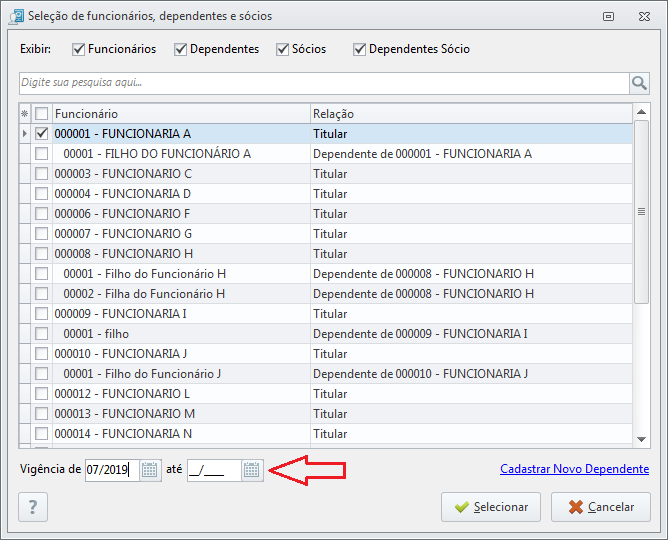This screenshot has width=668, height=540.
Task: Check Filho do Funcionário H checkbox
Action: (x=41, y=274)
